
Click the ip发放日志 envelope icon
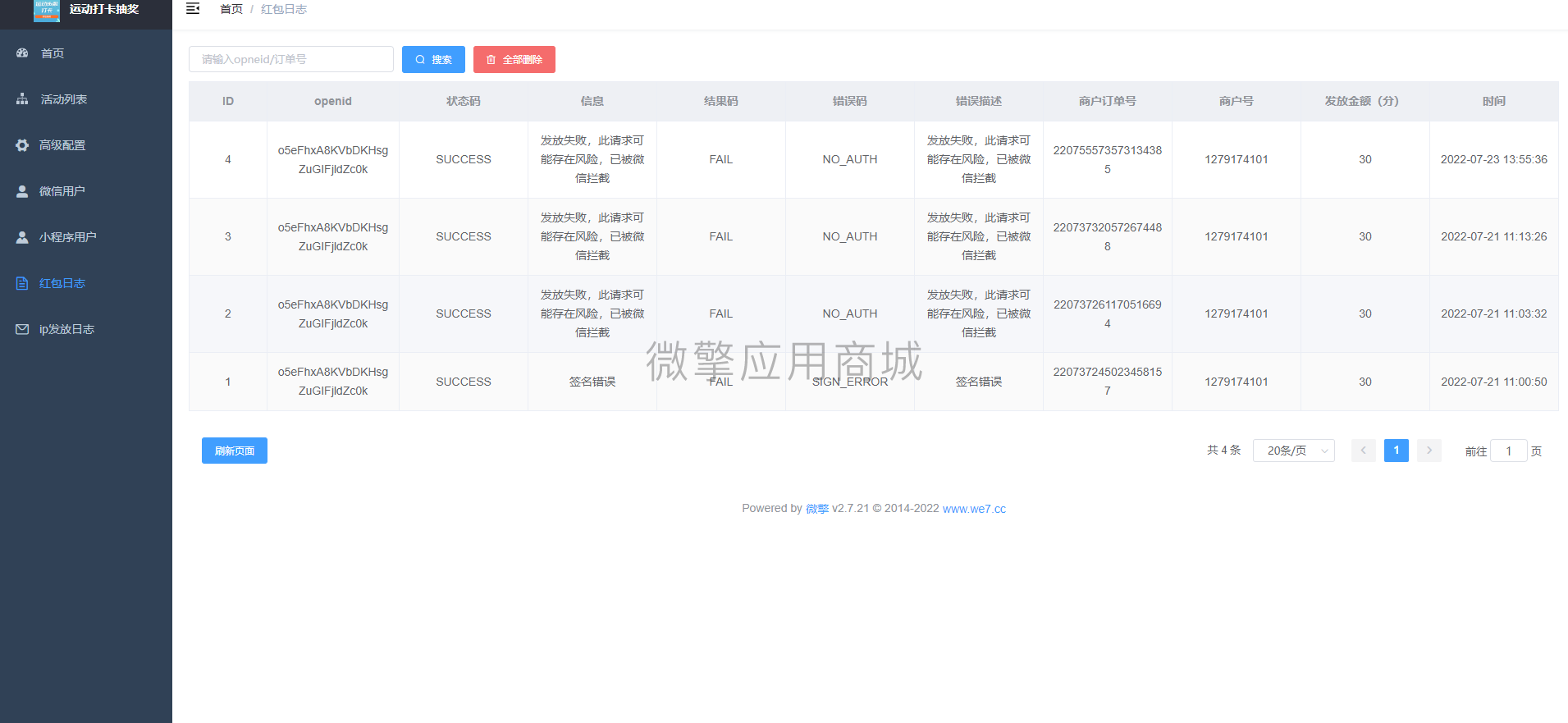(22, 329)
